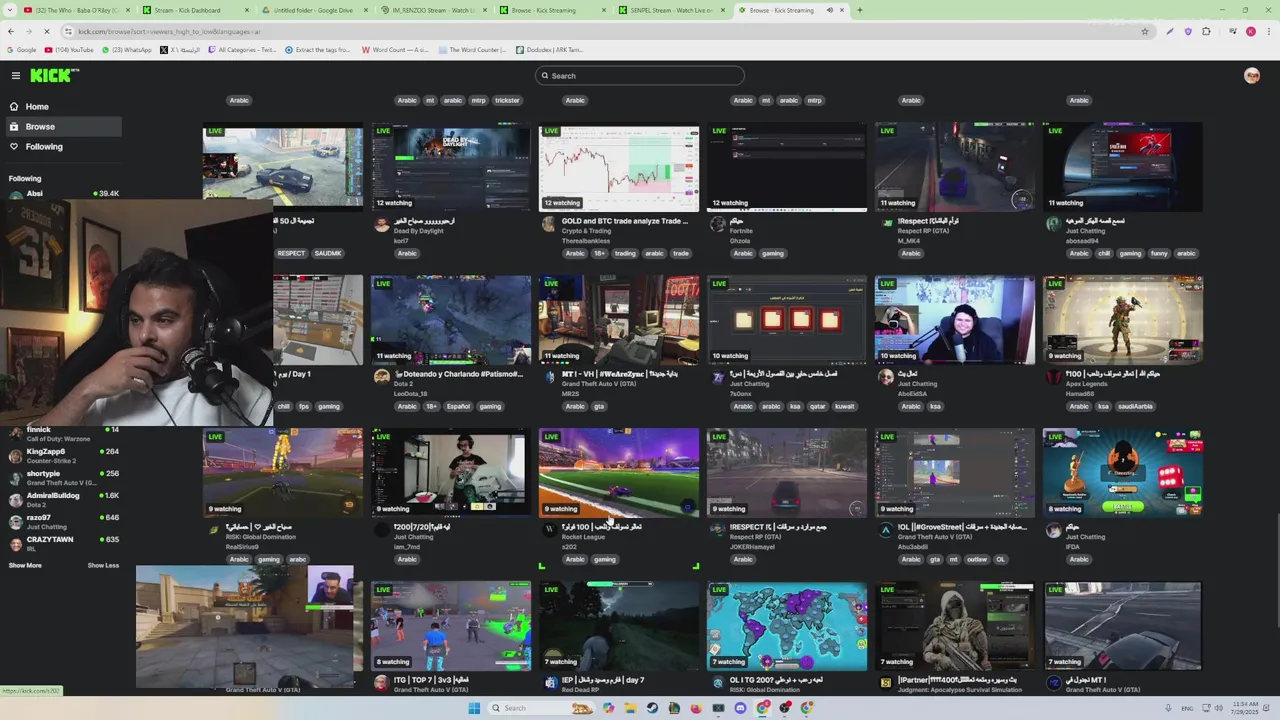The width and height of the screenshot is (1280, 720).
Task: Open the taskbar clock and date
Action: 1246,708
